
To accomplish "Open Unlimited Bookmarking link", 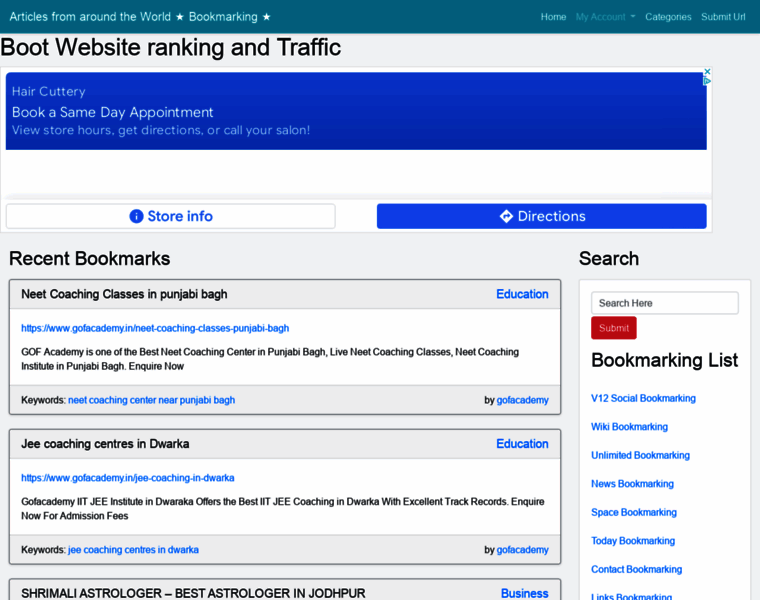I will click(x=640, y=456).
